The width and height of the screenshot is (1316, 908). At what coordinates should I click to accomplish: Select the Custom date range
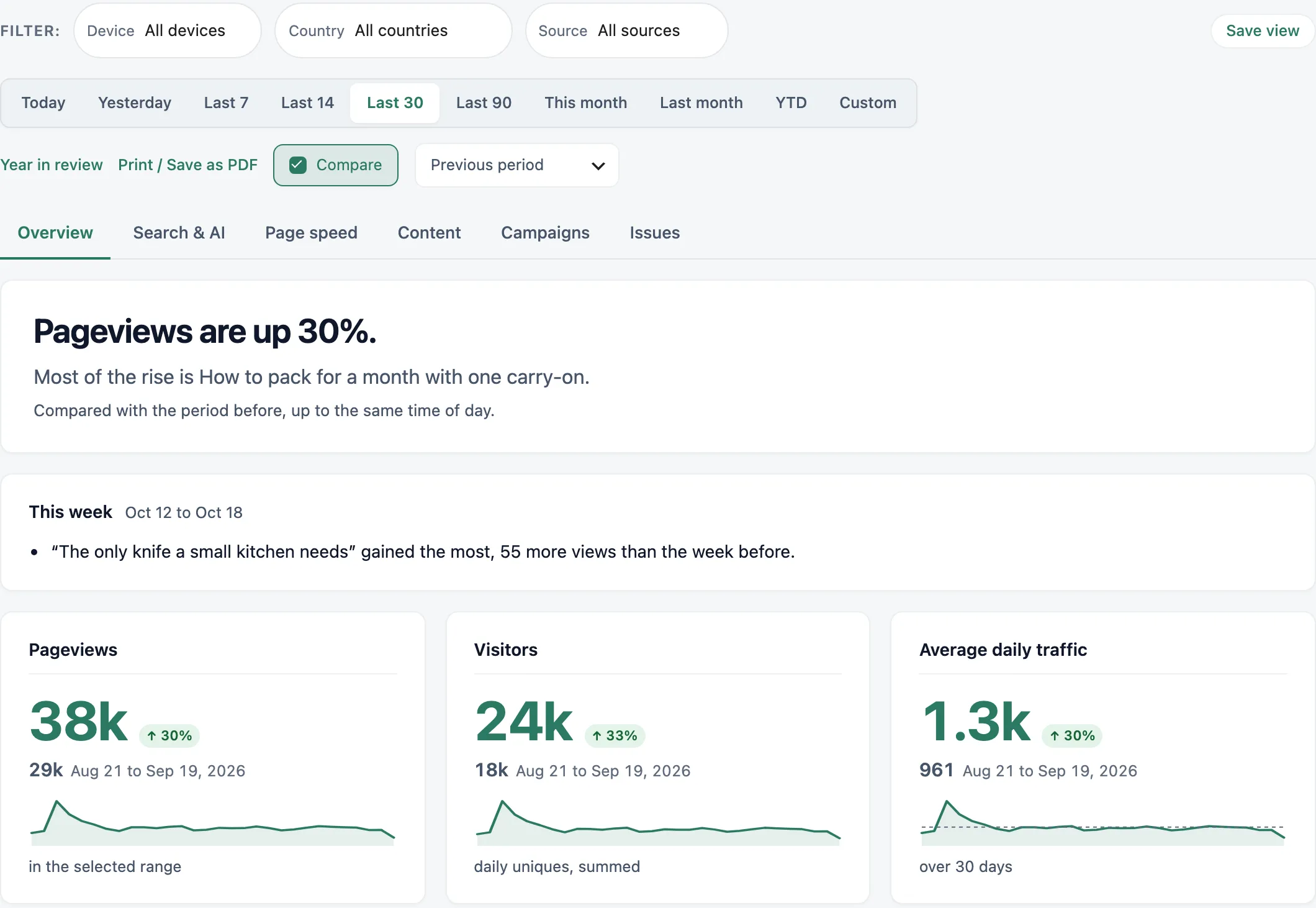tap(868, 102)
